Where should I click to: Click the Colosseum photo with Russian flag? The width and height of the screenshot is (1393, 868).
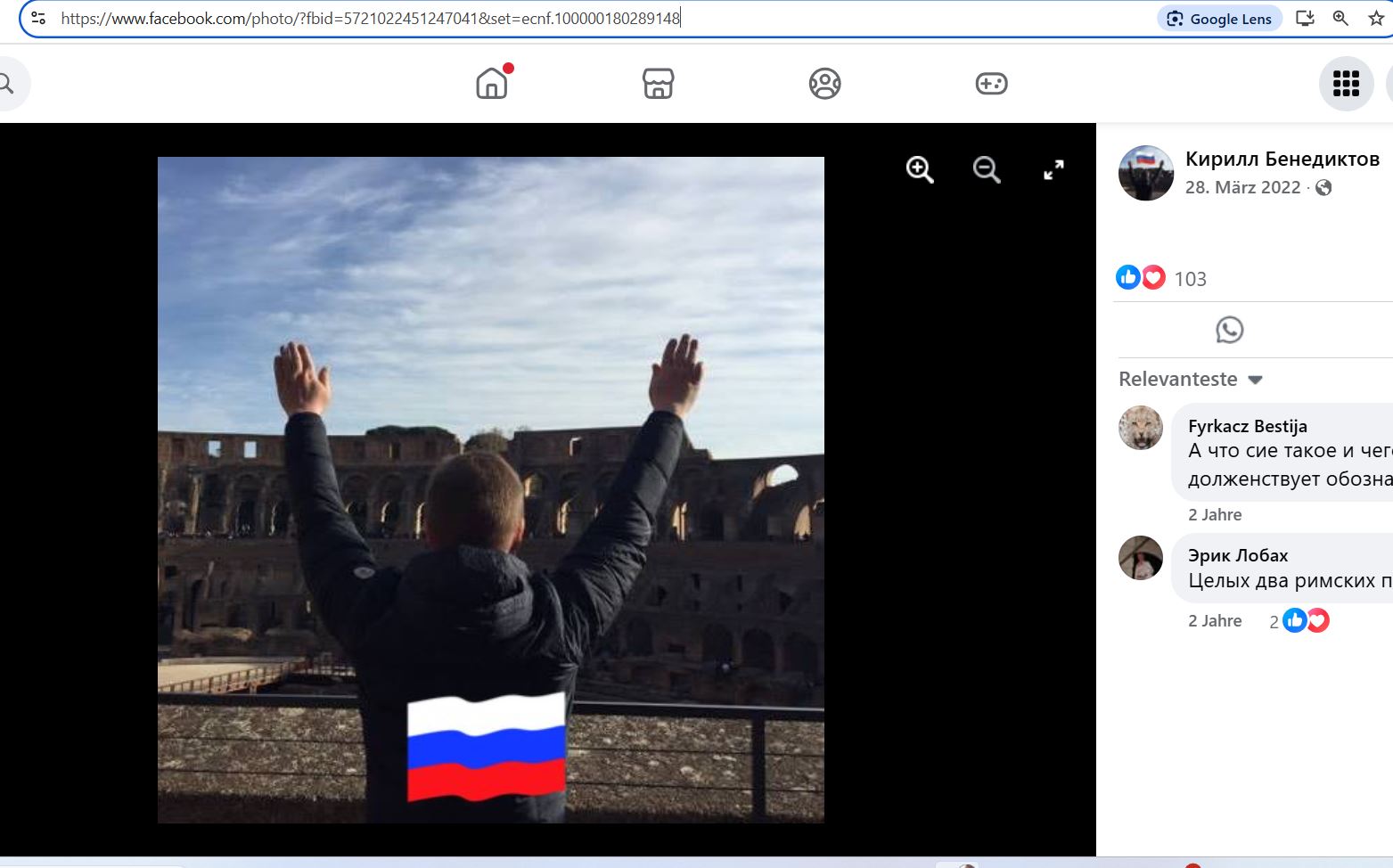(491, 489)
